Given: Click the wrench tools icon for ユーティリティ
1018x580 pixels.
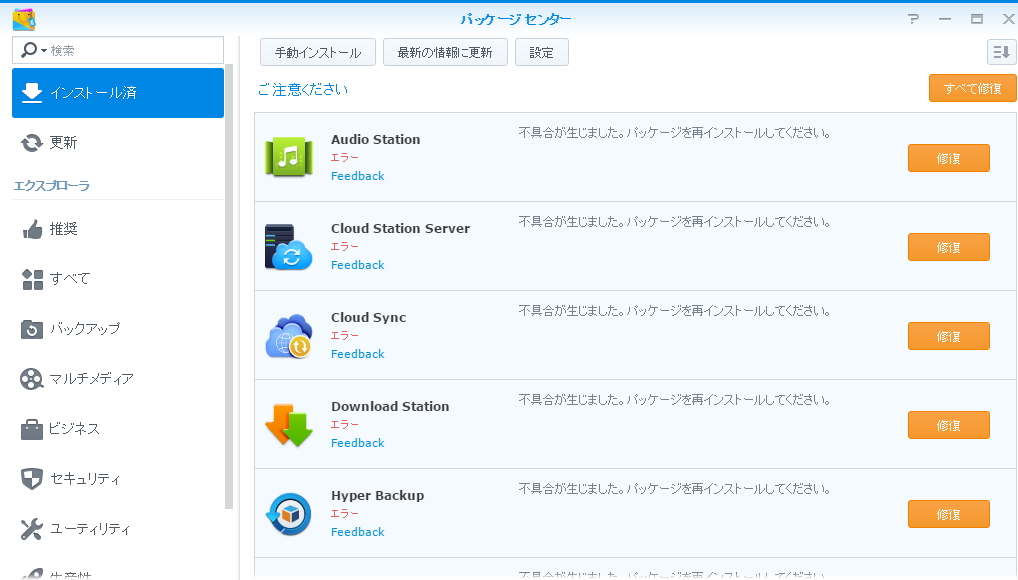Looking at the screenshot, I should point(32,529).
